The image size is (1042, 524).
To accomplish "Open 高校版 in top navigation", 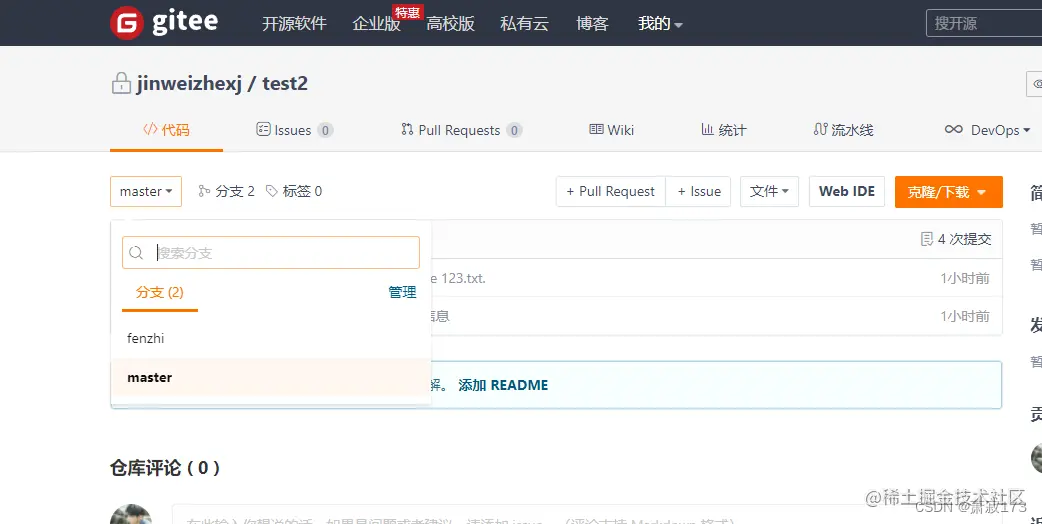I will click(x=451, y=24).
